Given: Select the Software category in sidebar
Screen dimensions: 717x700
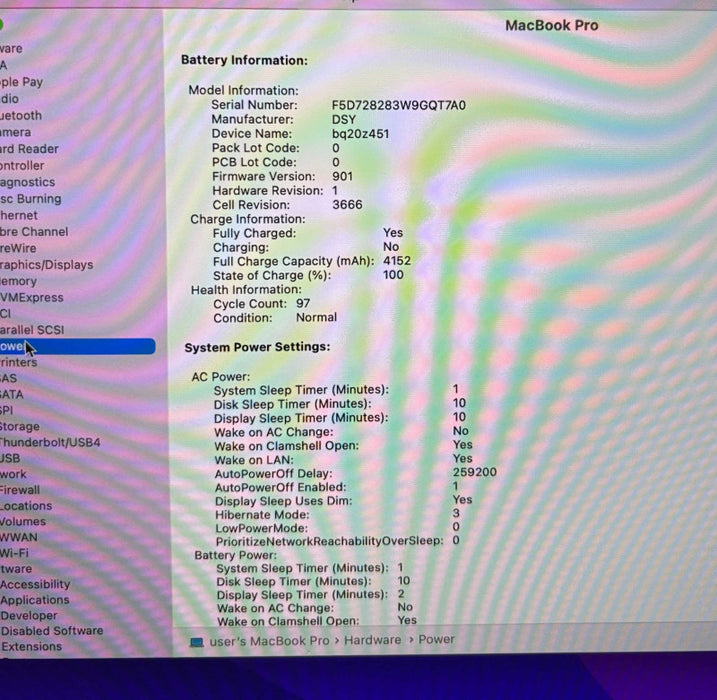Looking at the screenshot, I should click(16, 569).
